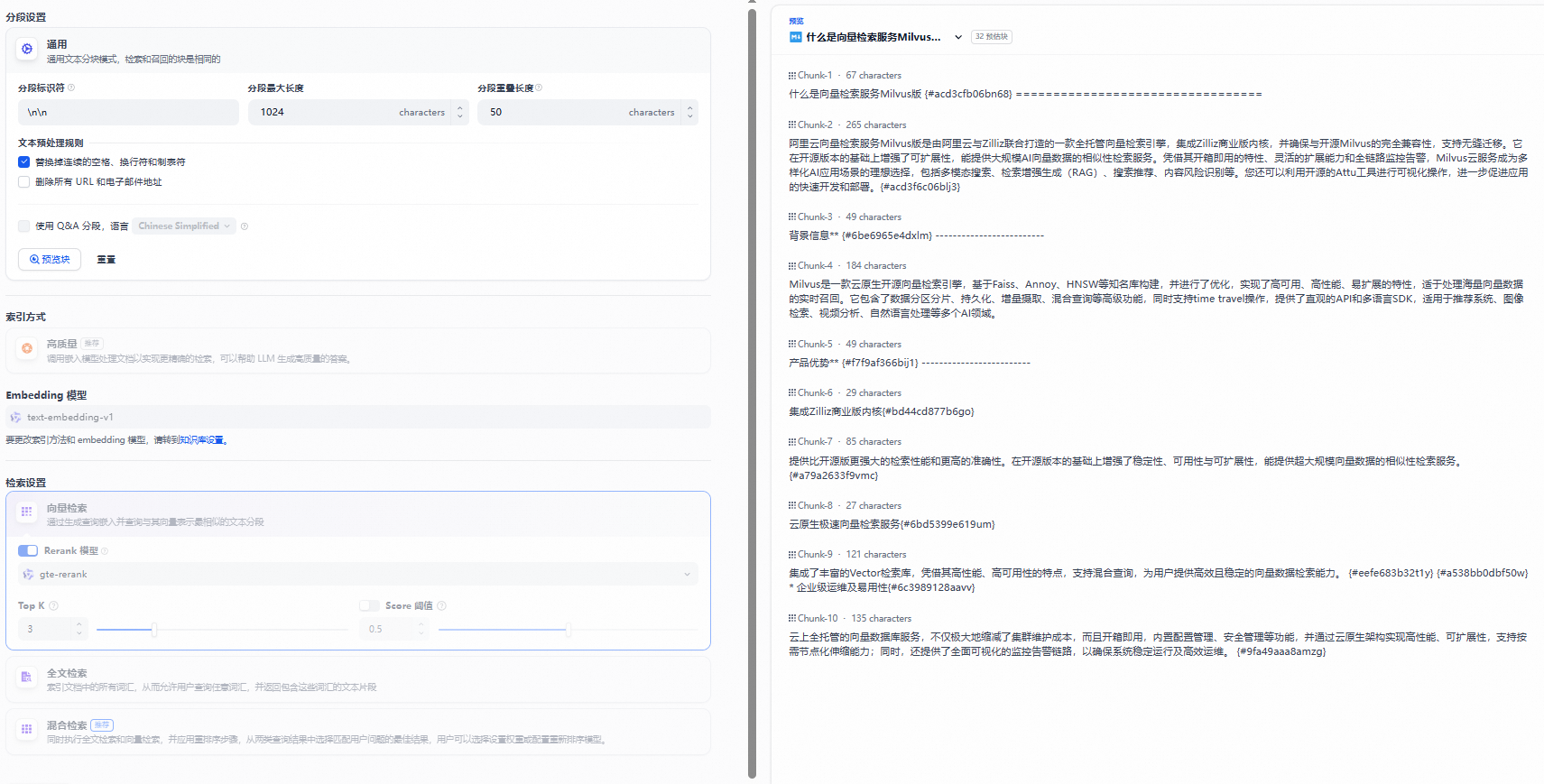Select the 高质量 index method card
Viewport: 1544px width, 784px height.
tap(358, 351)
